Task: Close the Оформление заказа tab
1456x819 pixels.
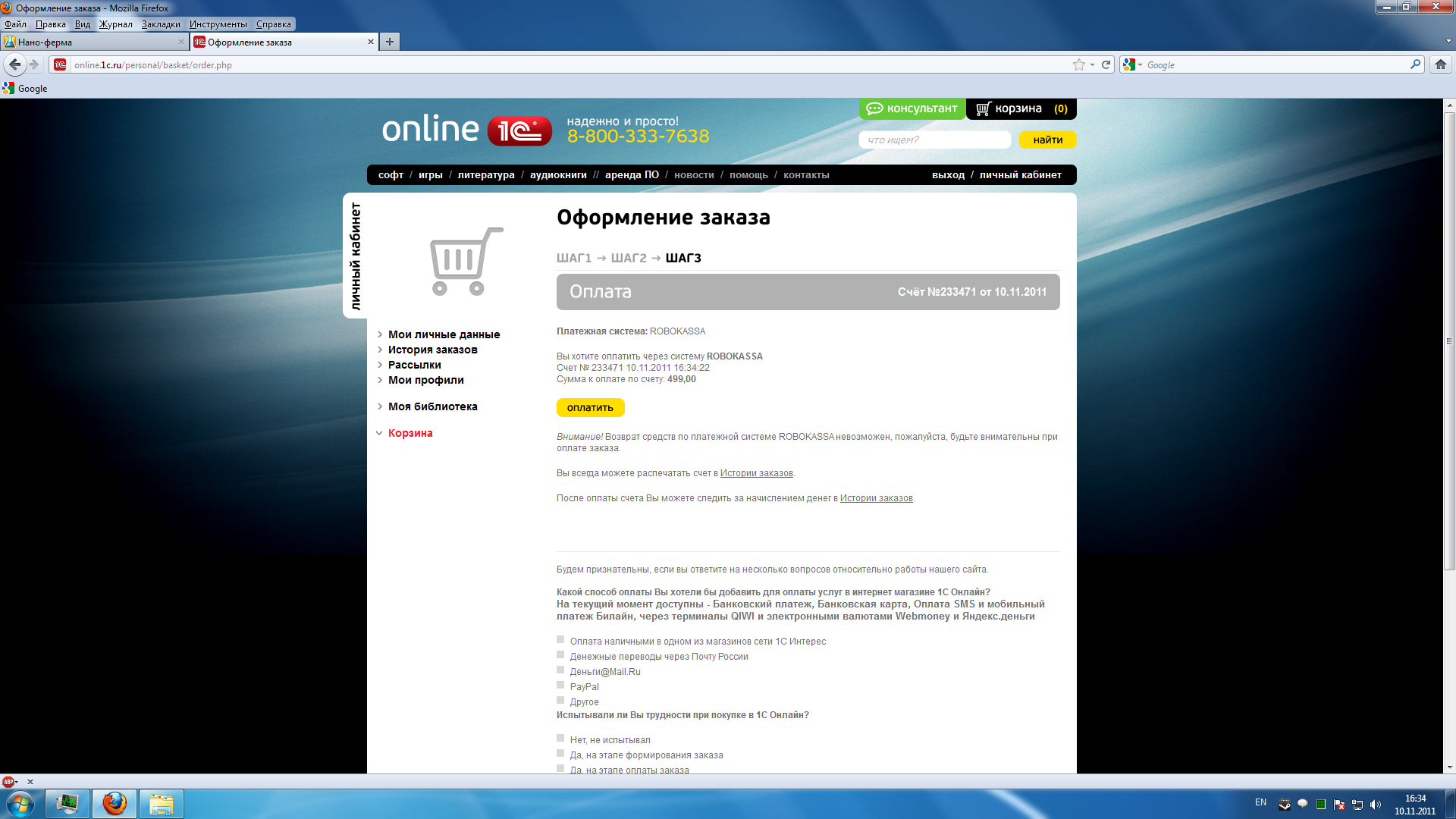Action: (371, 42)
